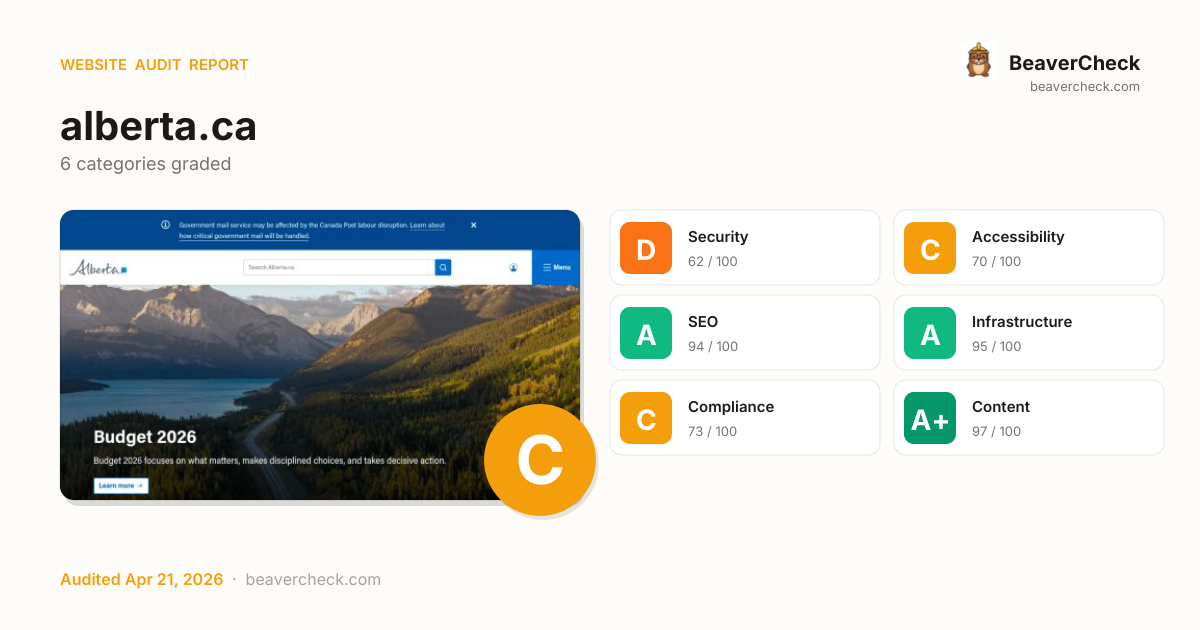Click the Security grade D badge

coord(646,248)
